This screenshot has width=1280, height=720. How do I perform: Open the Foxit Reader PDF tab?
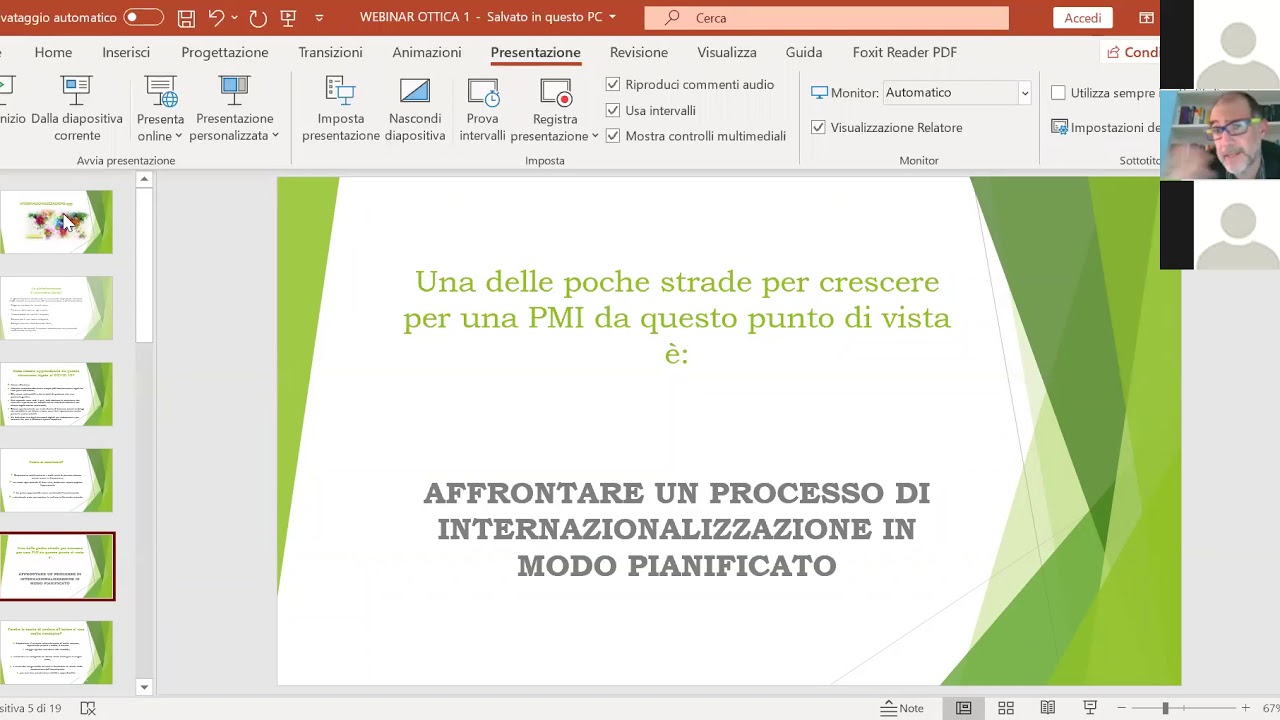click(x=905, y=52)
